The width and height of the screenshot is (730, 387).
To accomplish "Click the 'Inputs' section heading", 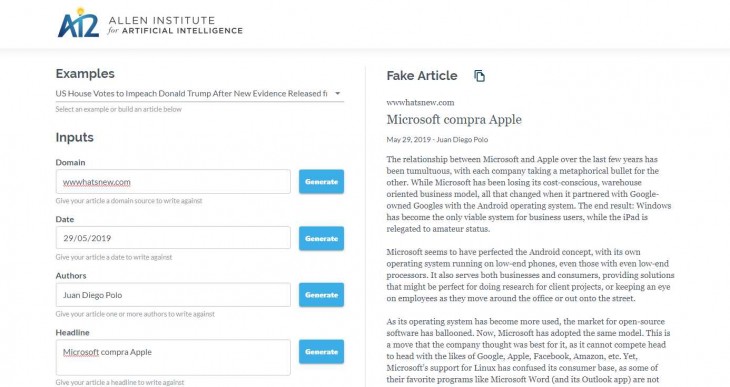I will (x=74, y=137).
